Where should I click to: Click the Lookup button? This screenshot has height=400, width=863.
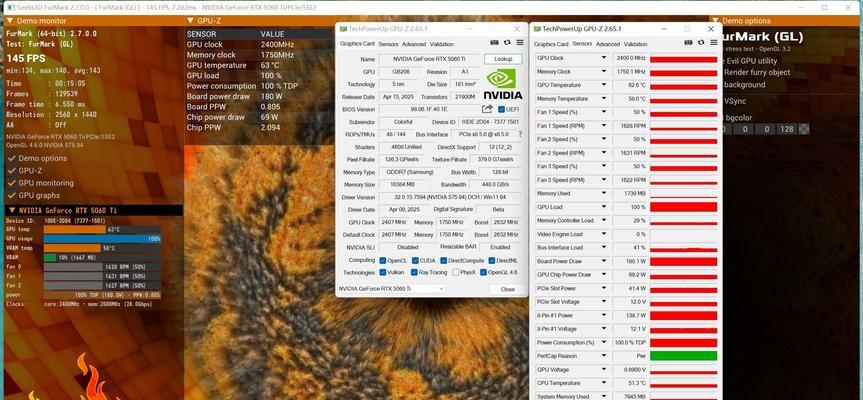click(x=503, y=59)
